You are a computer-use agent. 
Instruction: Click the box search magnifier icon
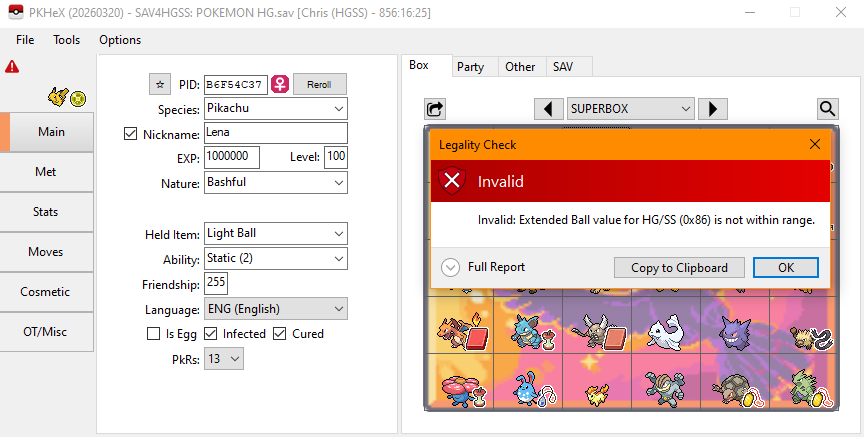(x=827, y=108)
